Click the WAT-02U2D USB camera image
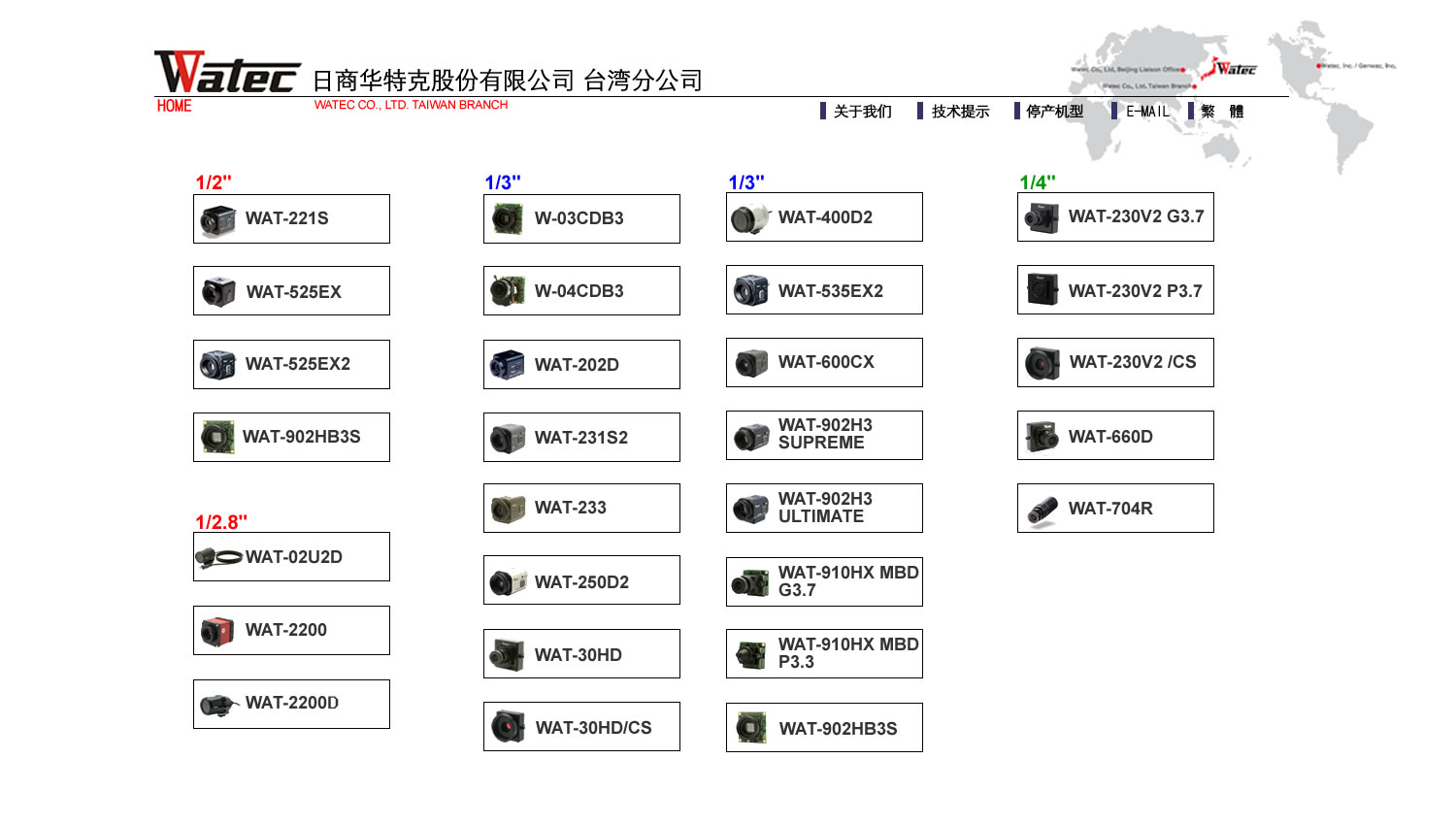This screenshot has width=1456, height=825. tap(218, 557)
